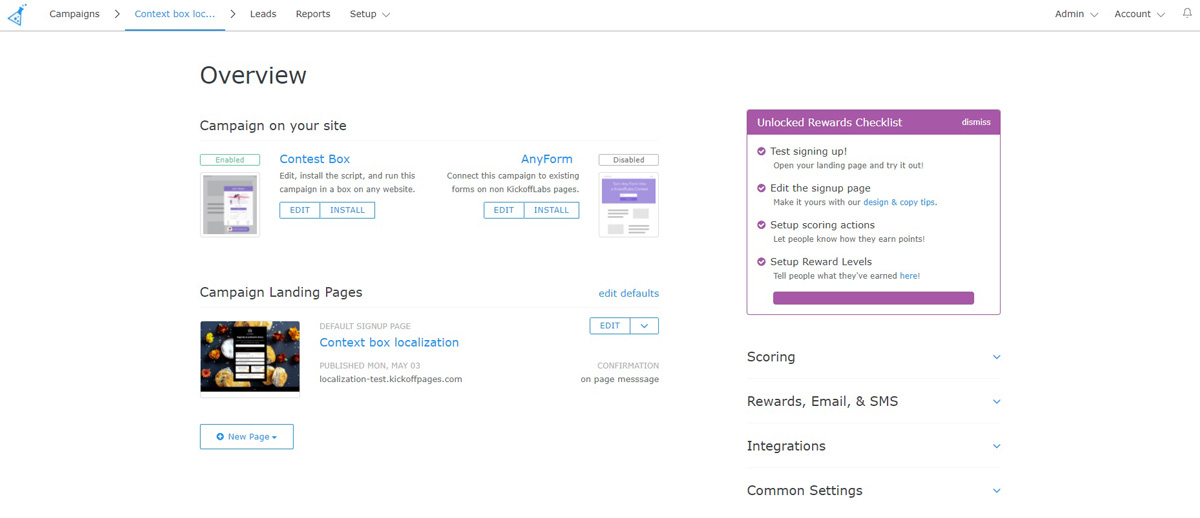The height and width of the screenshot is (518, 1200).
Task: Click the purple checklist progress bar
Action: (873, 298)
